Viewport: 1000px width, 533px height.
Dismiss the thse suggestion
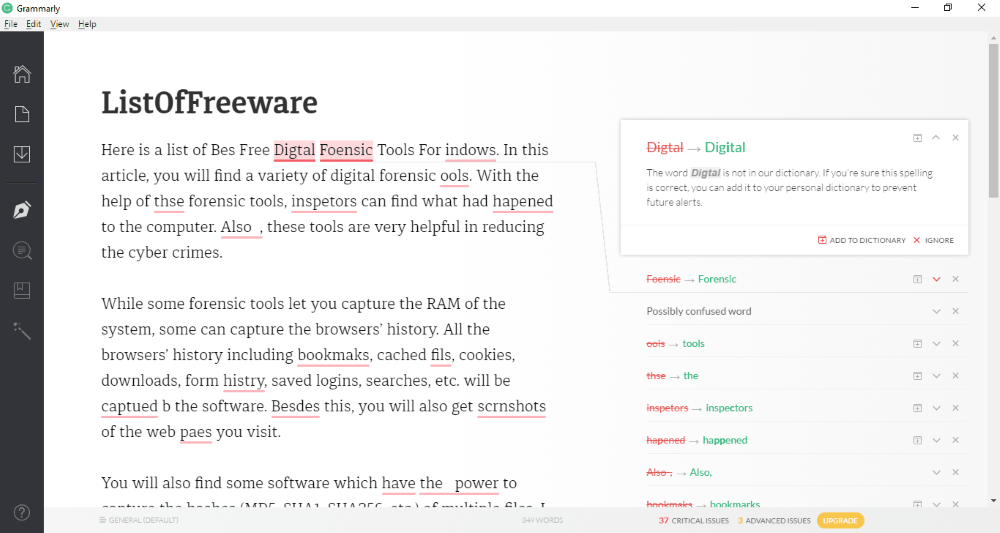click(955, 376)
